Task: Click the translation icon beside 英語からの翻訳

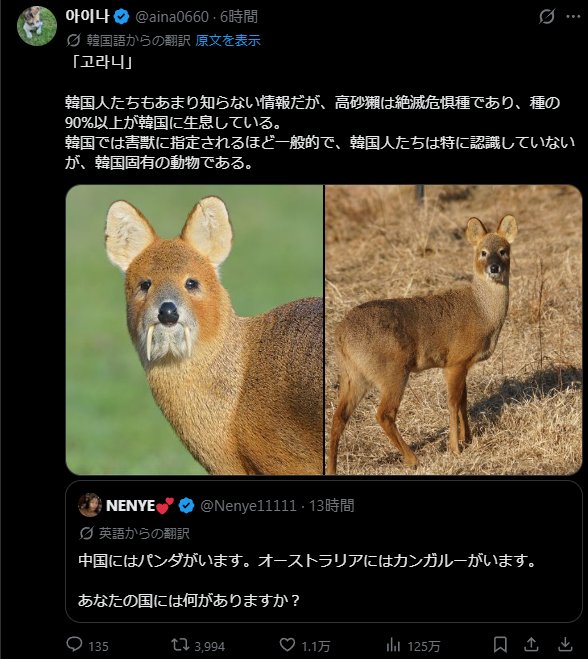Action: click(x=86, y=533)
